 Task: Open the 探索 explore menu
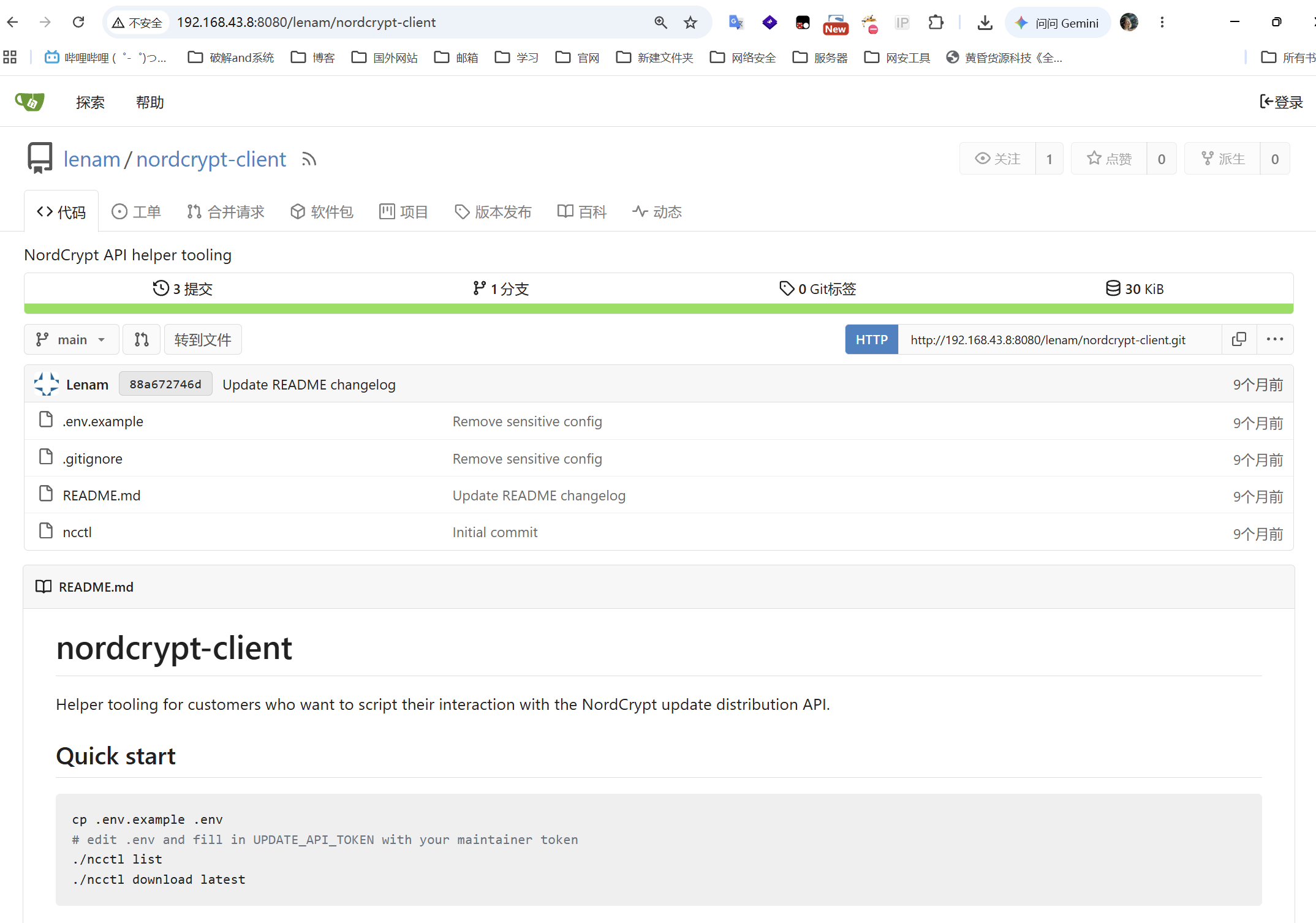pos(90,102)
